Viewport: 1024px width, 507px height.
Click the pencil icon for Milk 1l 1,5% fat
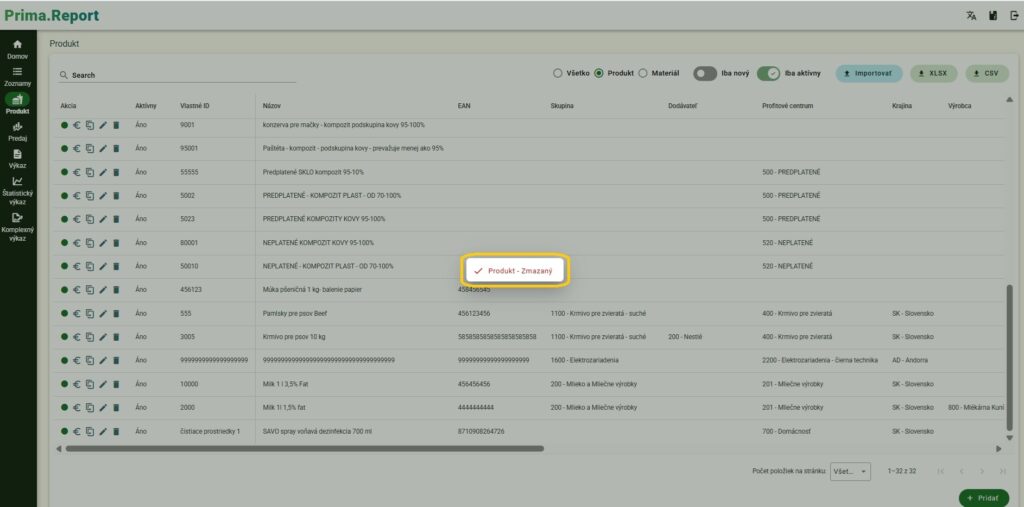coord(102,407)
